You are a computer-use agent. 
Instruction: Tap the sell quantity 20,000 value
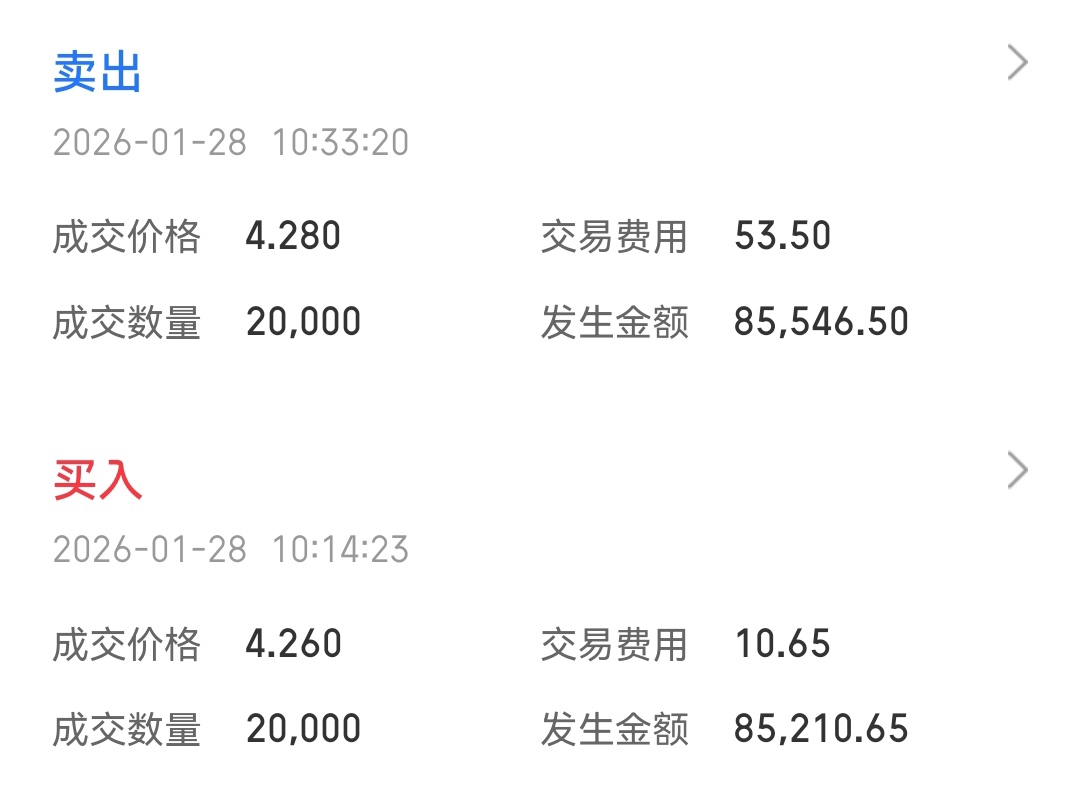[303, 322]
